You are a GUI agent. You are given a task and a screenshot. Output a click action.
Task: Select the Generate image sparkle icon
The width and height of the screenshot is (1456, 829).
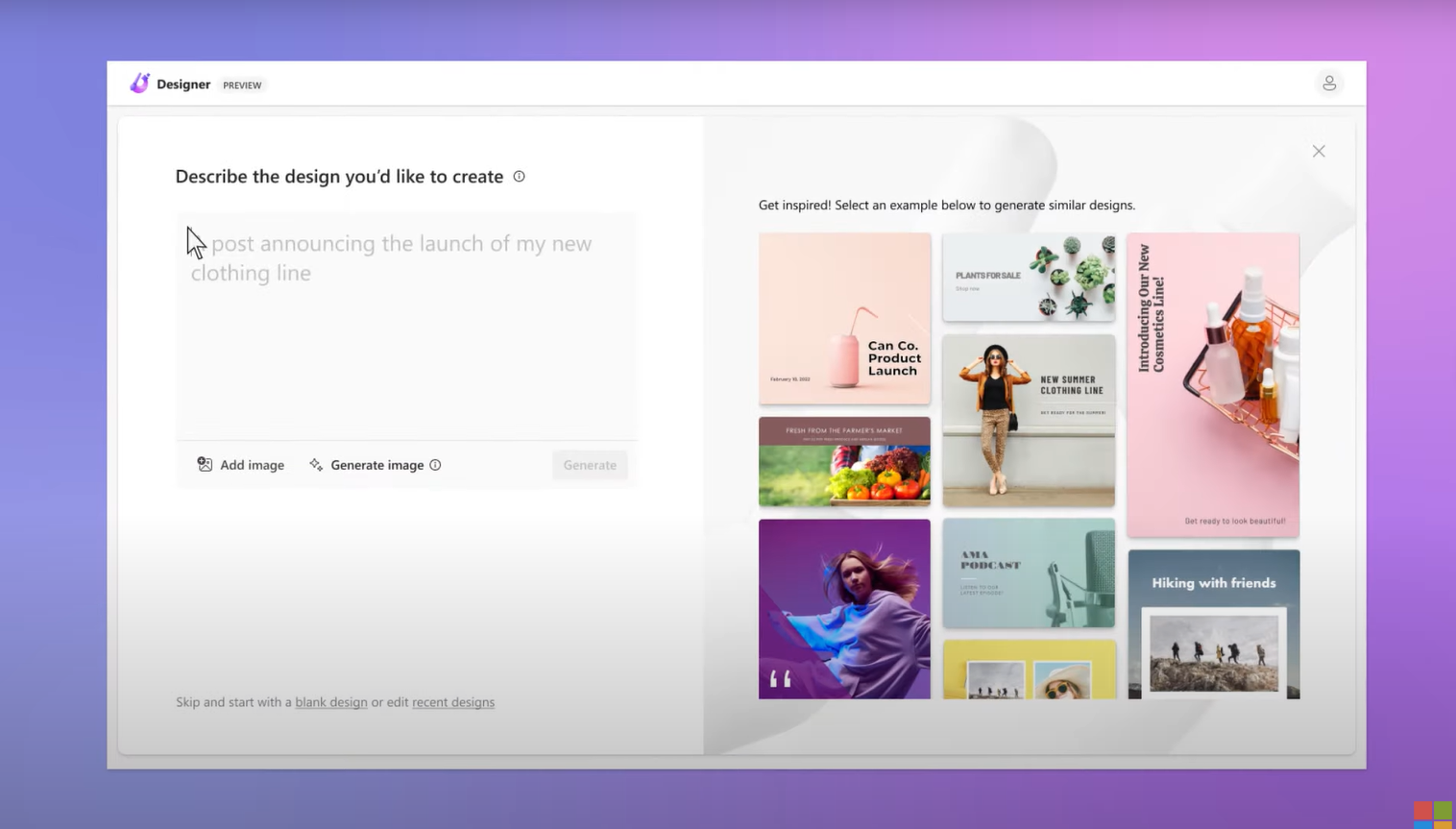[316, 464]
